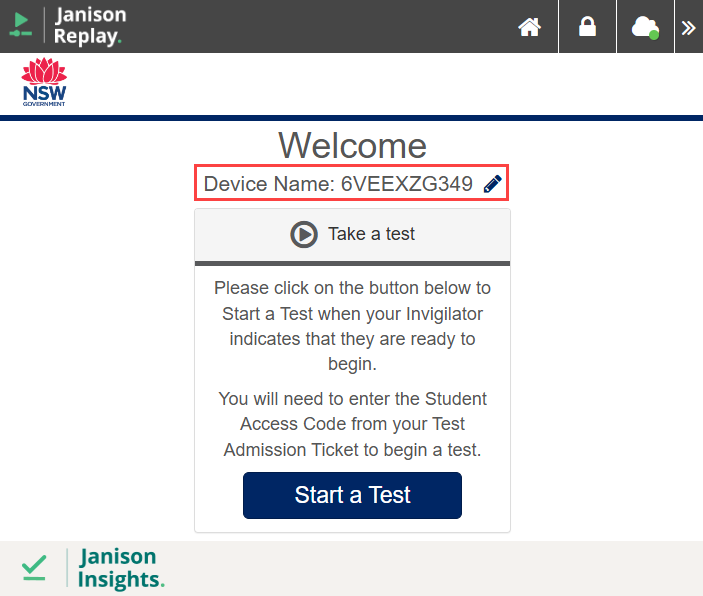
Task: Click the invigilator instructions paragraph
Action: click(352, 326)
